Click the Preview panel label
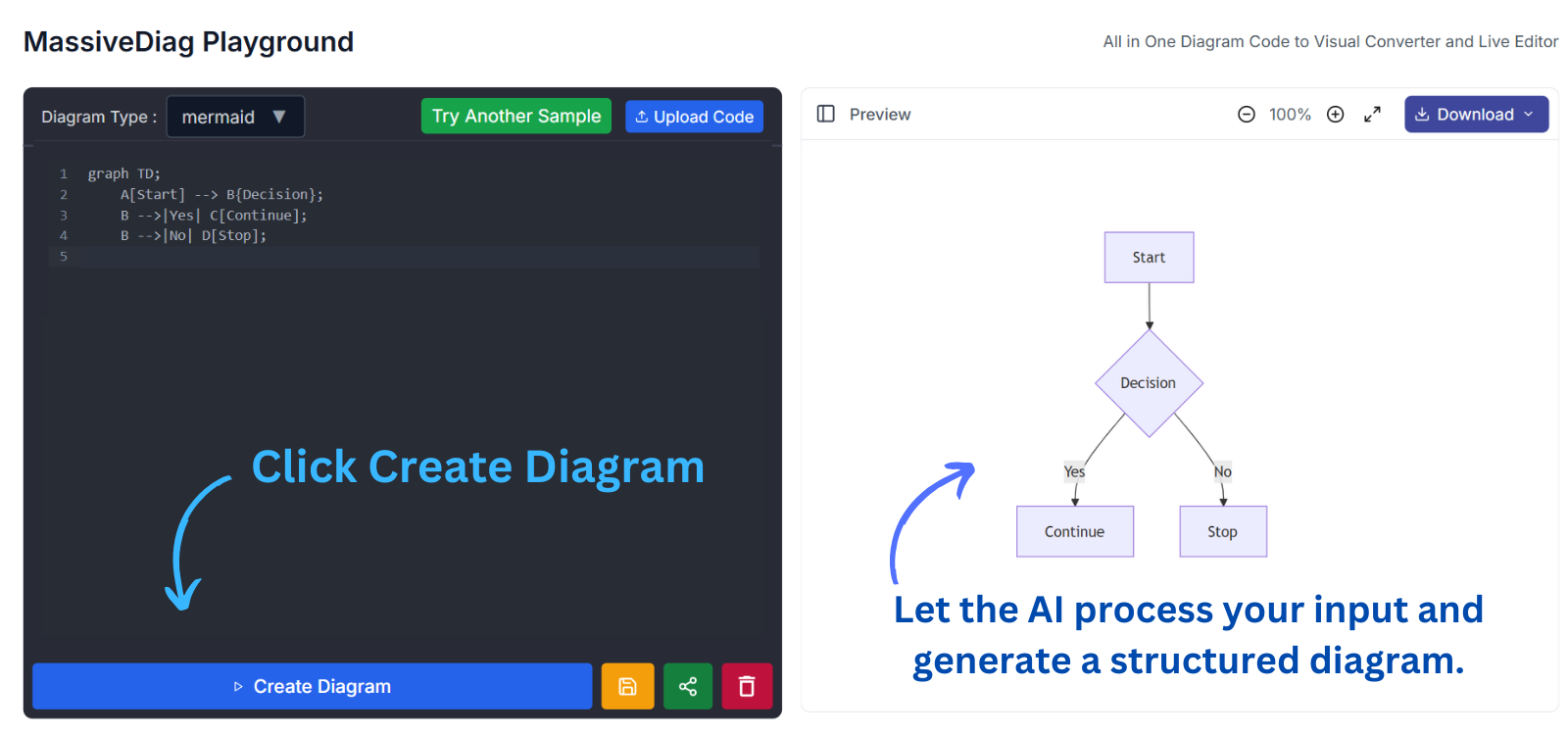This screenshot has height=735, width=1568. tap(880, 115)
